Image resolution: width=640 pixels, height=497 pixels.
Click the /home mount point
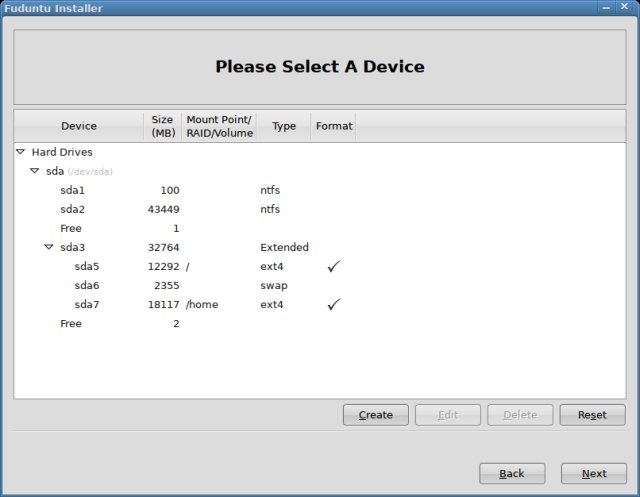[x=202, y=304]
